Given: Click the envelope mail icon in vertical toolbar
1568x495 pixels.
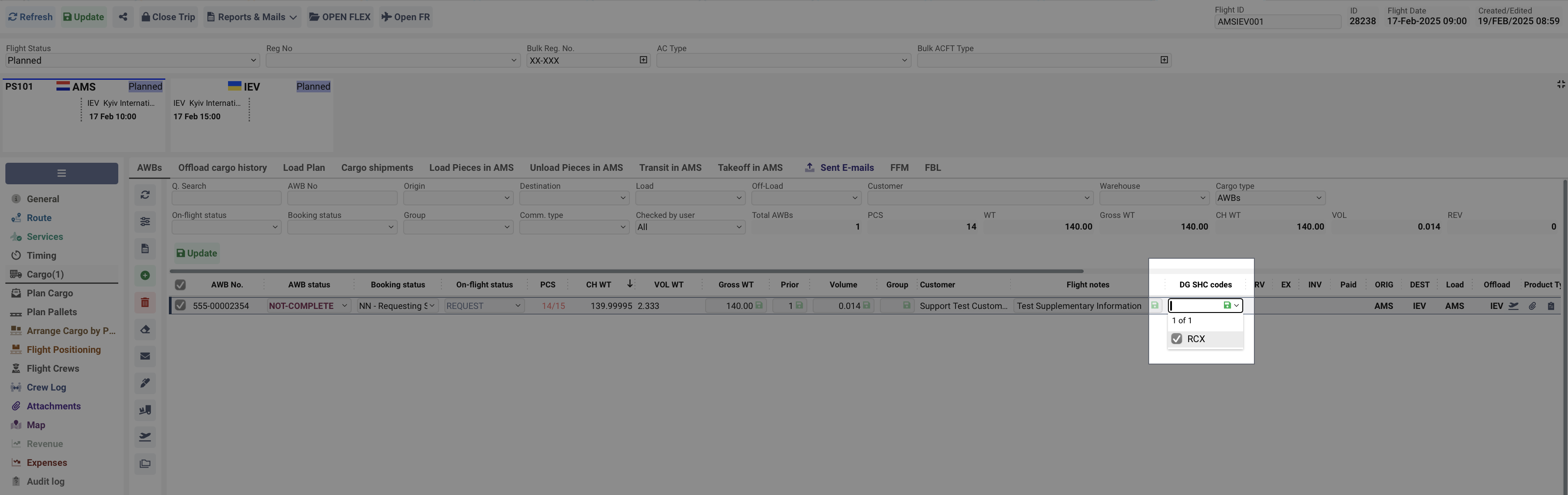Looking at the screenshot, I should (x=145, y=356).
